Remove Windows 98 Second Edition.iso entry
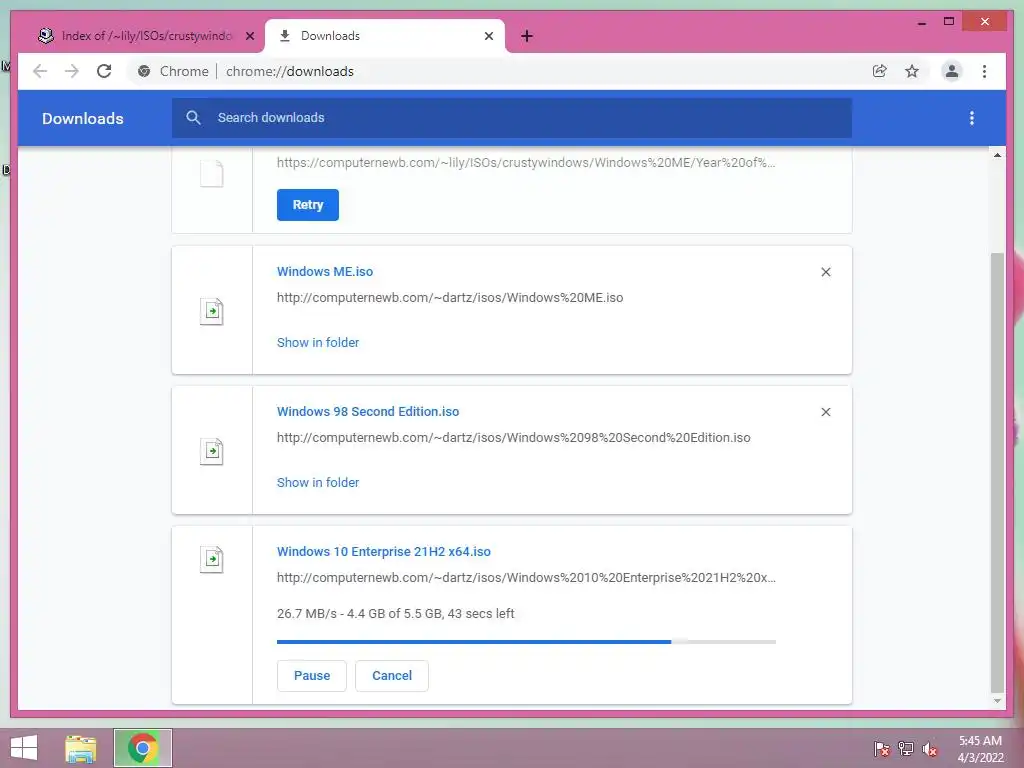 click(825, 412)
